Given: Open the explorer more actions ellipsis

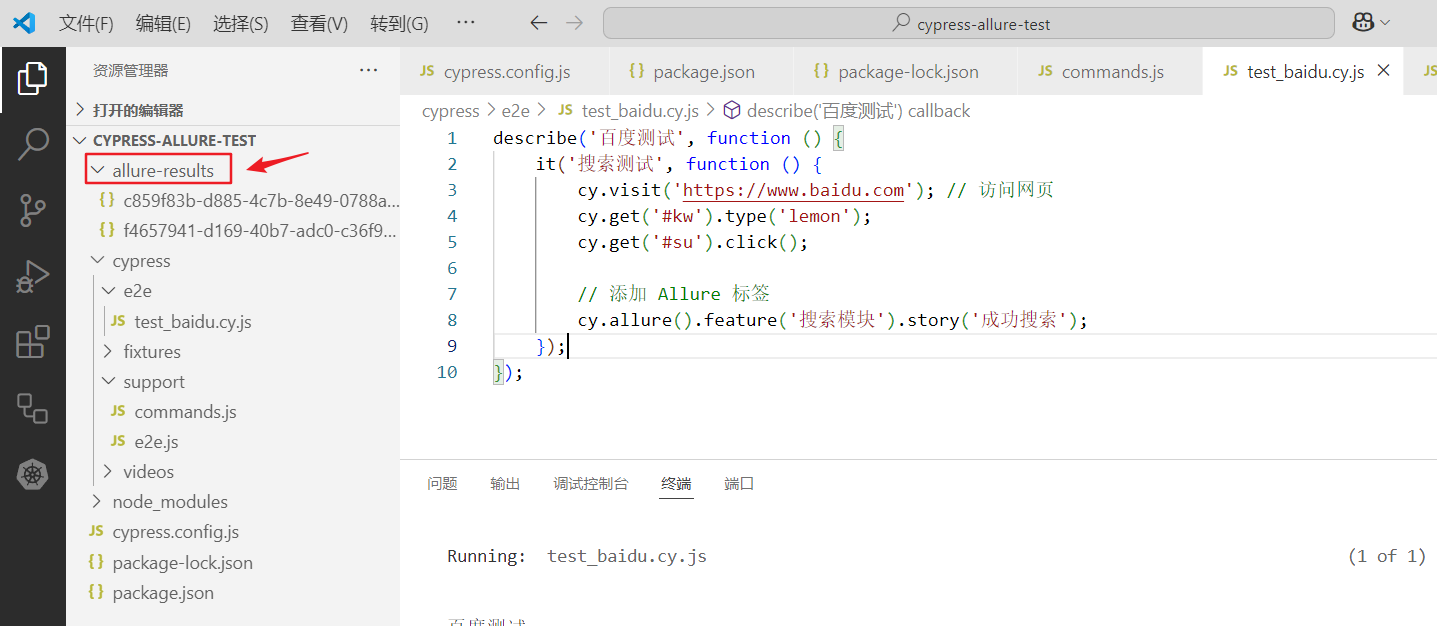Looking at the screenshot, I should pos(368,71).
